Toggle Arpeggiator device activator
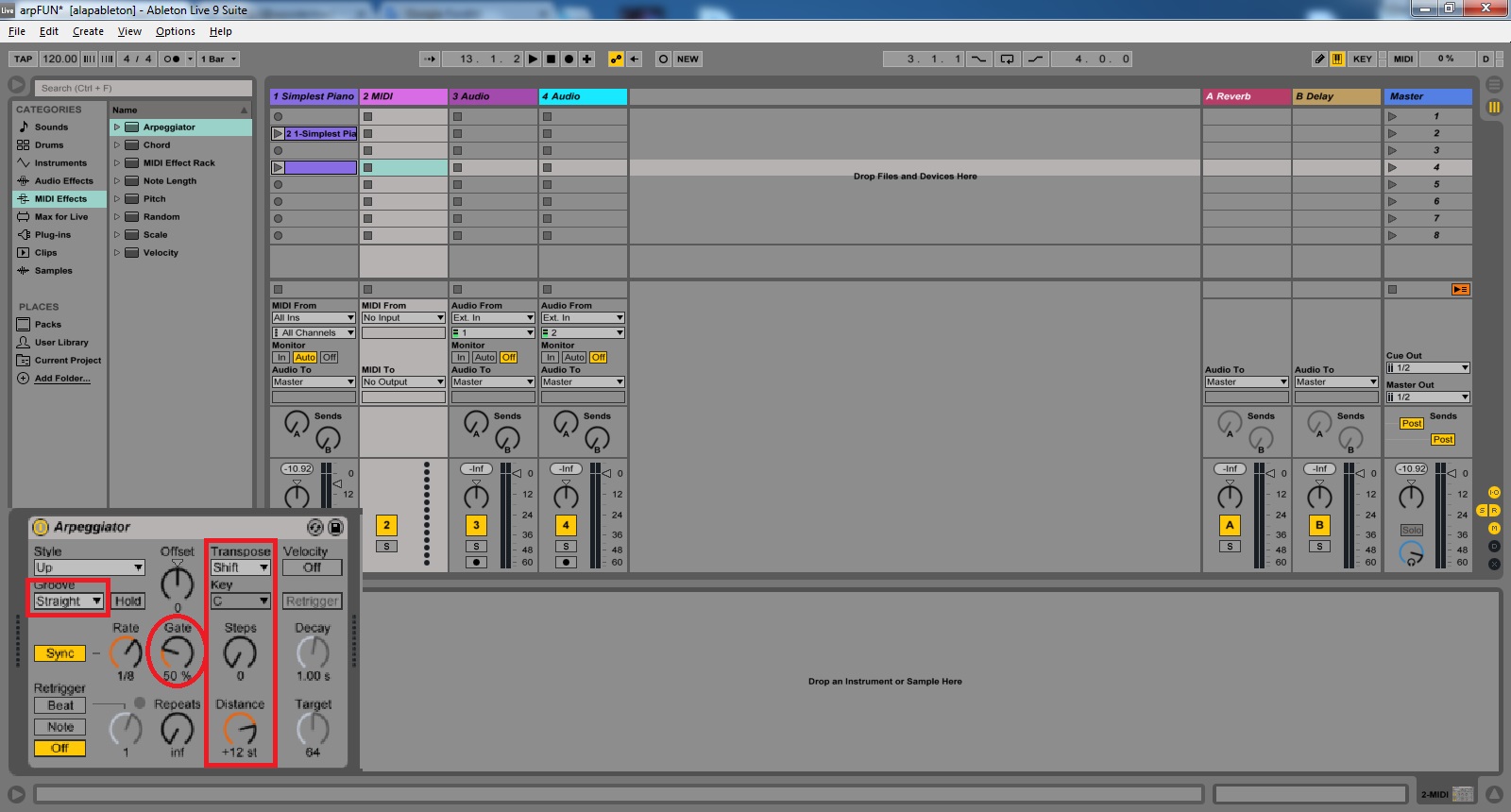1511x812 pixels. point(41,527)
